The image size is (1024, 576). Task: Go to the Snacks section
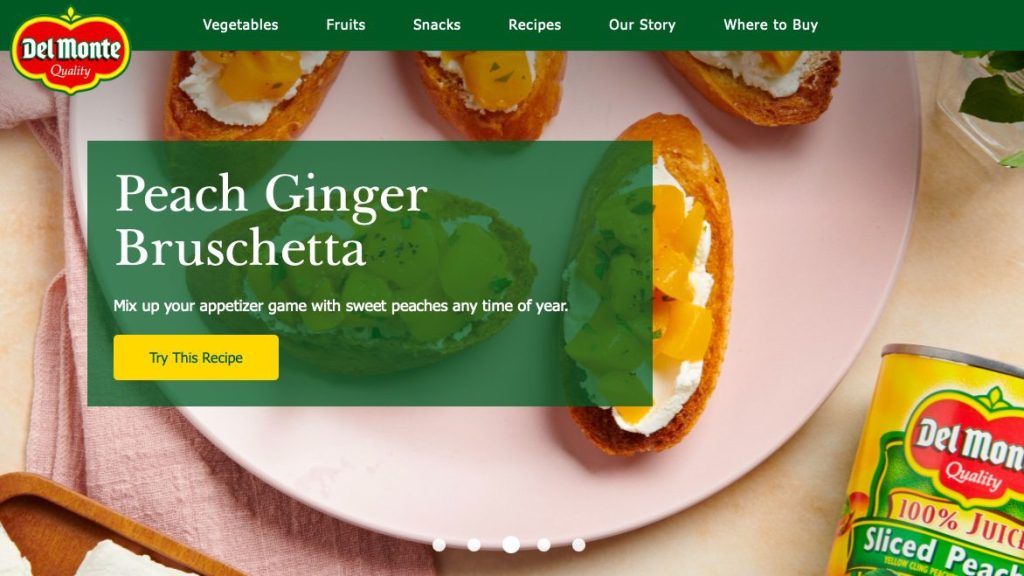437,25
